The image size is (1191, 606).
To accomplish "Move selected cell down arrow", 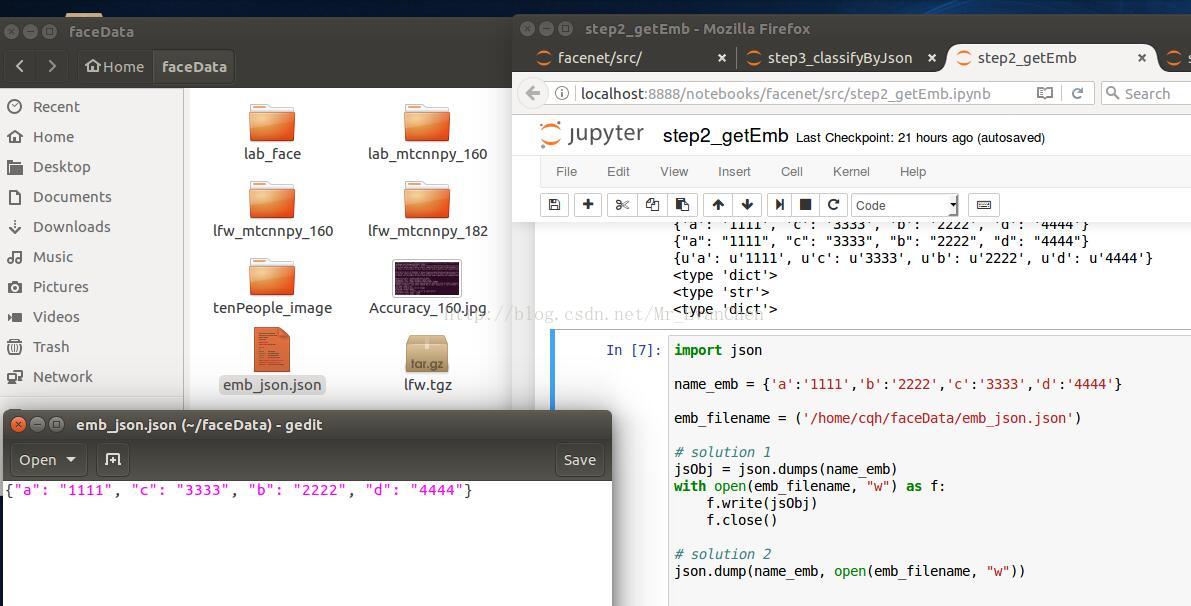I will [x=747, y=205].
